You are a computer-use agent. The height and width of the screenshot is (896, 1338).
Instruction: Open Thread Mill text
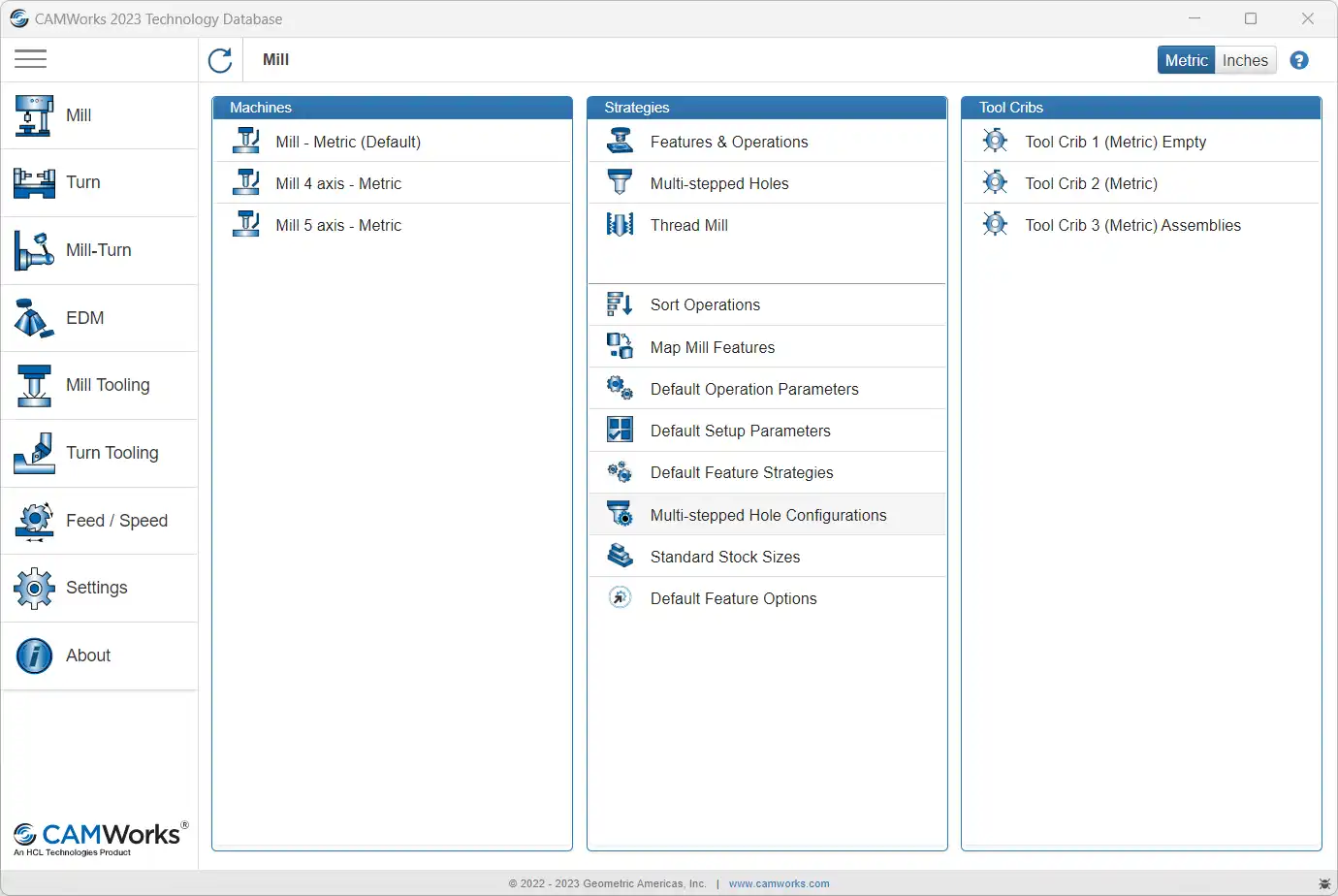point(689,225)
